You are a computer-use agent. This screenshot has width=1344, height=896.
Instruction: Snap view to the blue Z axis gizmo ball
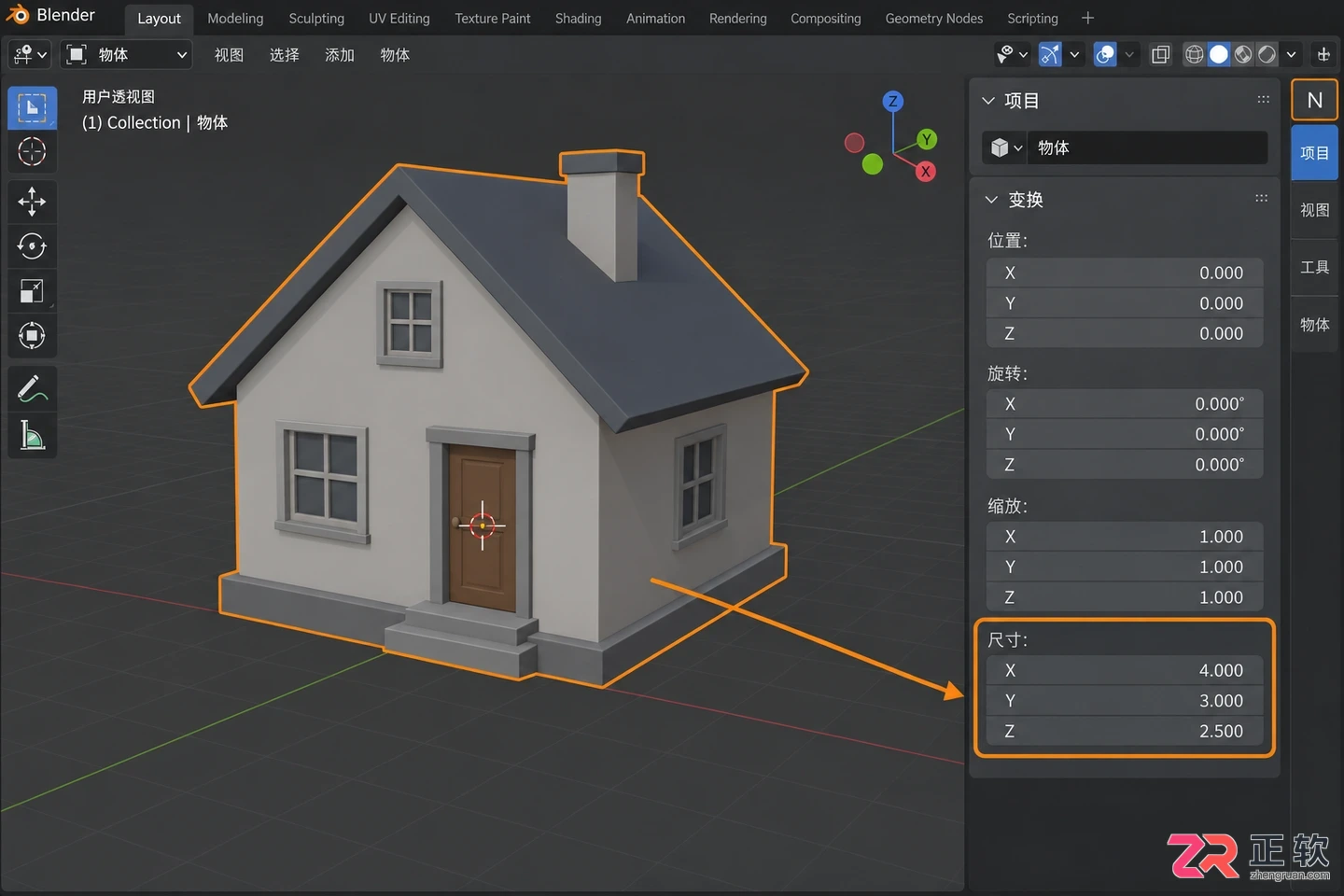click(x=893, y=101)
